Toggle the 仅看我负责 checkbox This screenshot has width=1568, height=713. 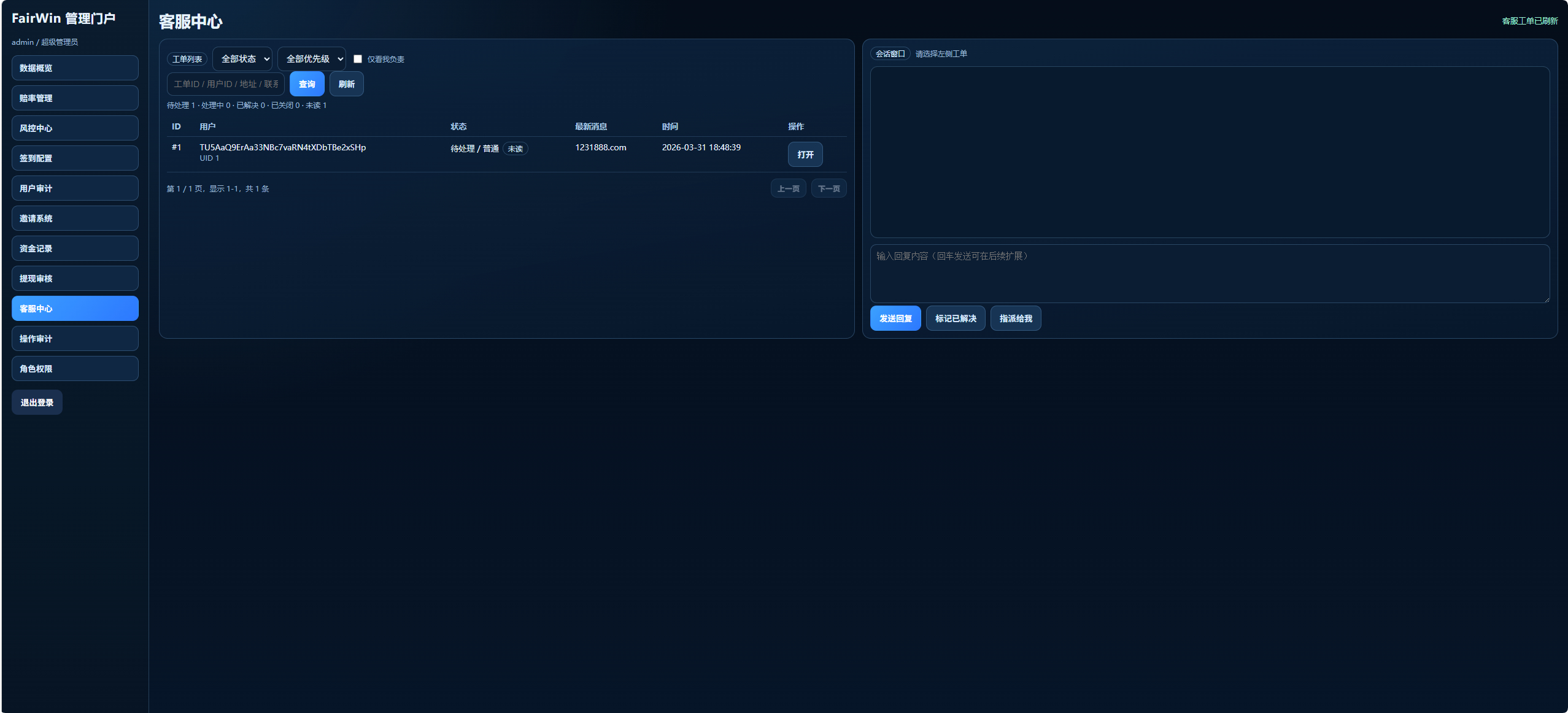358,59
